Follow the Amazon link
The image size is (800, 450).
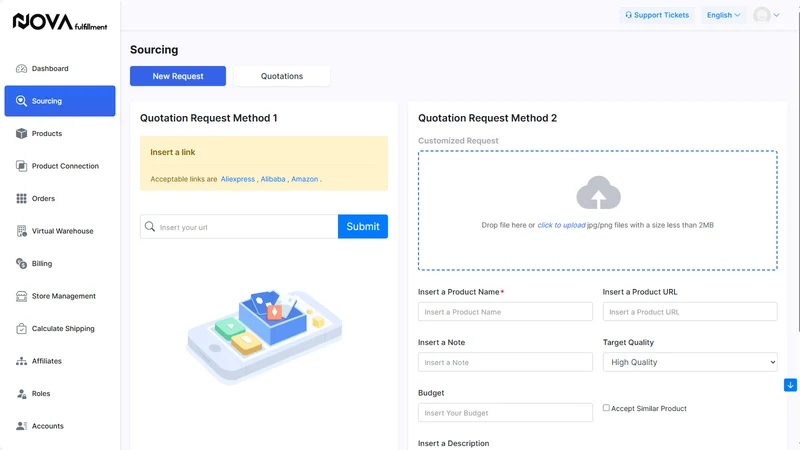pos(305,179)
